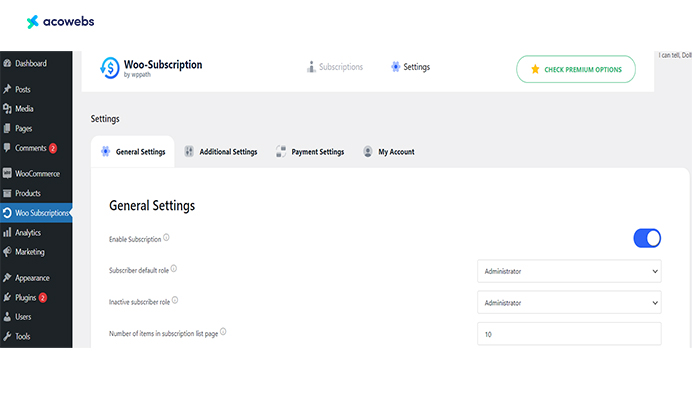
Task: Click the Settings page heading text
Action: pyautogui.click(x=105, y=119)
